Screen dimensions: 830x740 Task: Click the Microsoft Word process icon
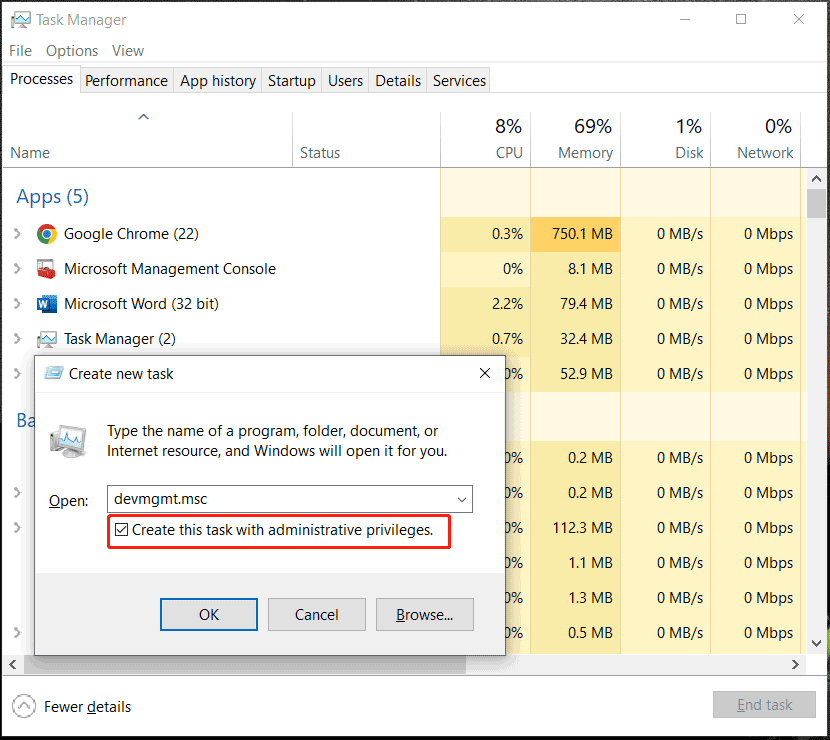click(46, 303)
